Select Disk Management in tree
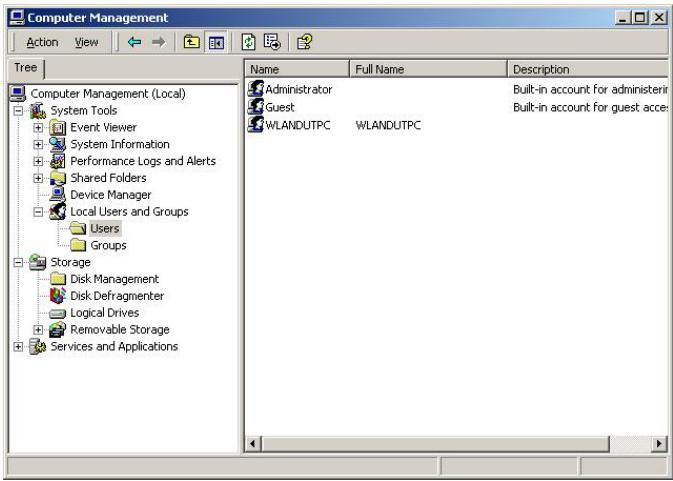The height and width of the screenshot is (481, 673). click(x=115, y=279)
